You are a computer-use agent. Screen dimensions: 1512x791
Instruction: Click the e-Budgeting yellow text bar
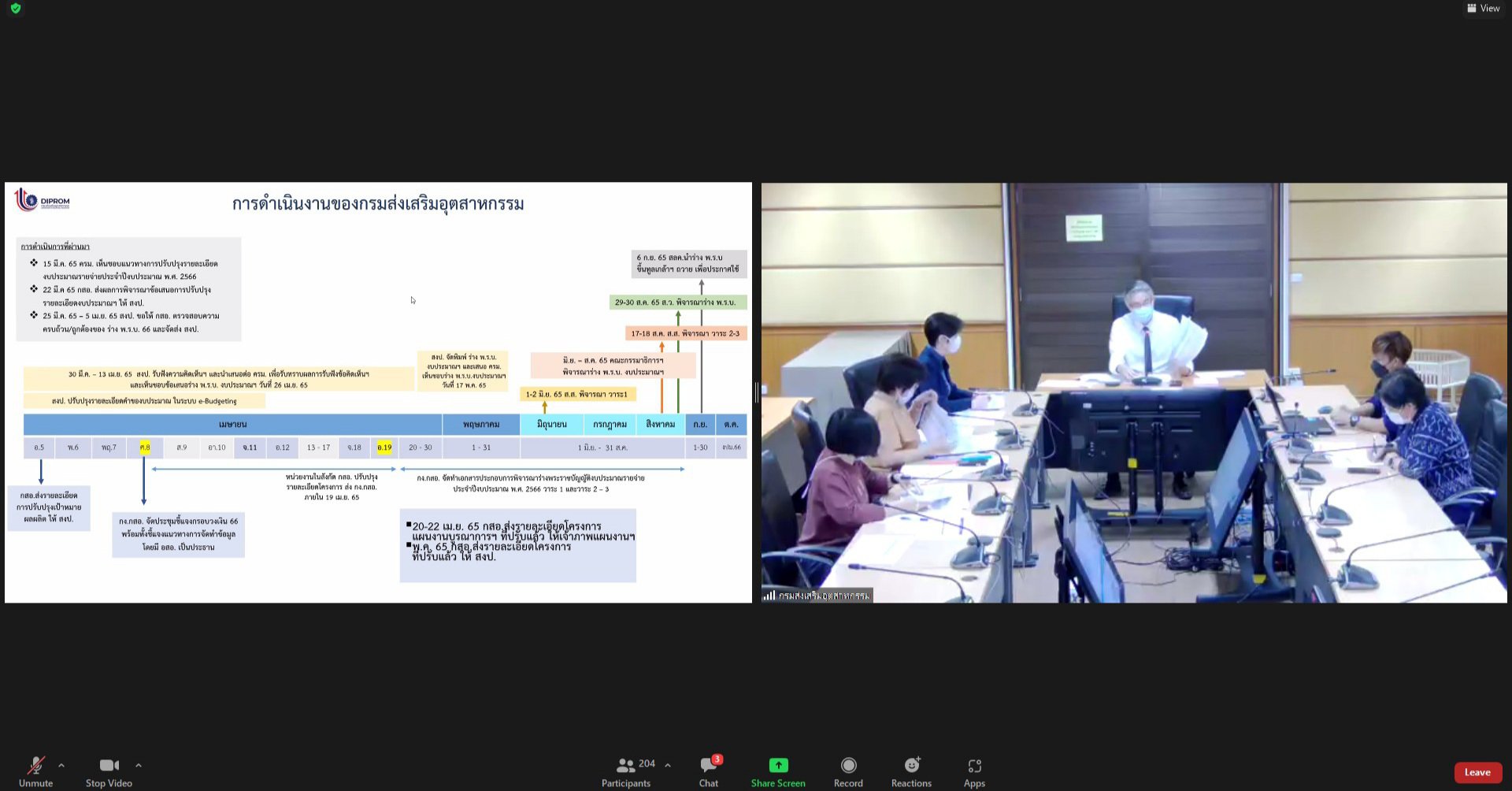(144, 401)
